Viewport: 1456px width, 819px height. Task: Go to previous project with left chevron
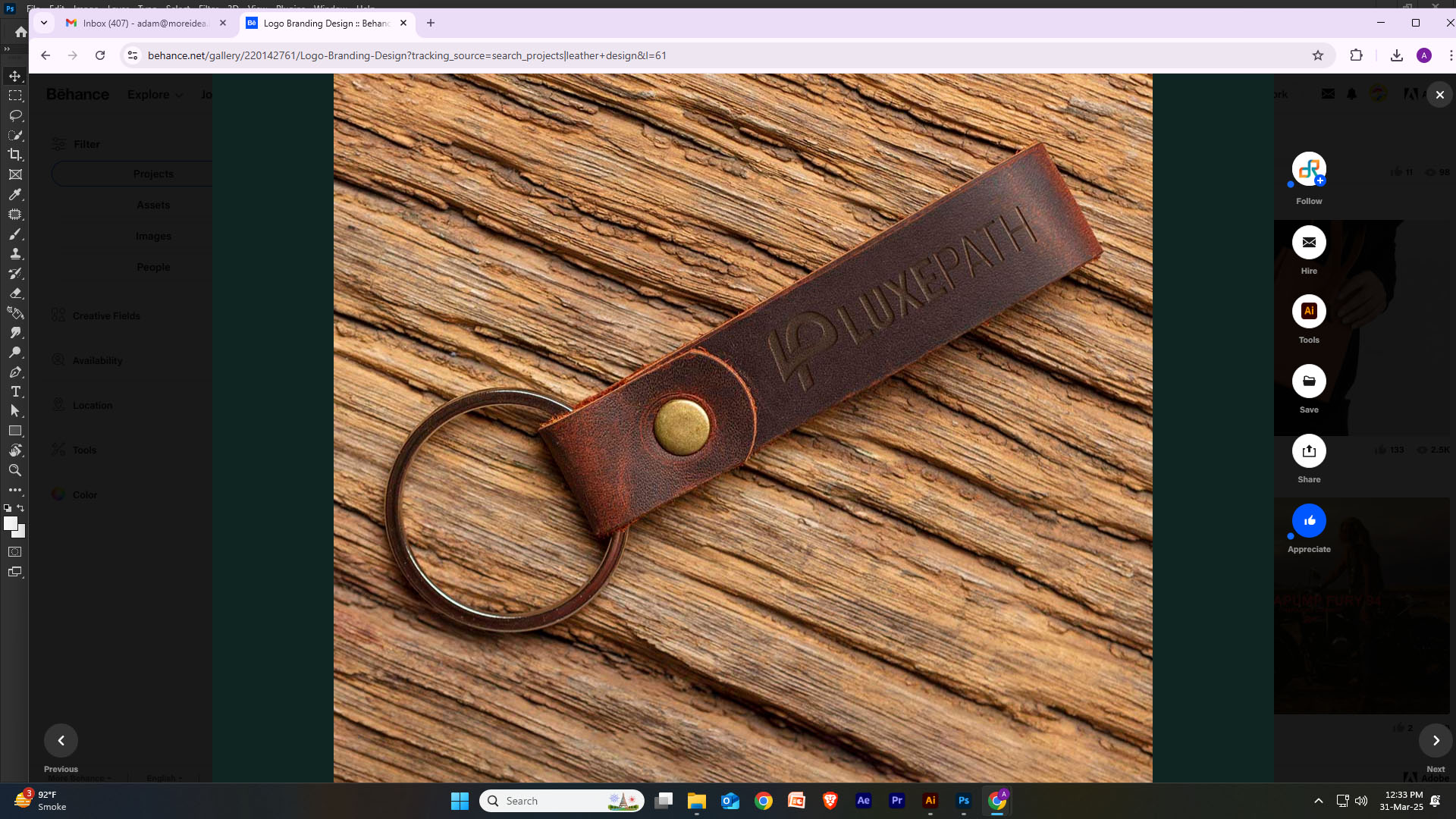point(61,741)
